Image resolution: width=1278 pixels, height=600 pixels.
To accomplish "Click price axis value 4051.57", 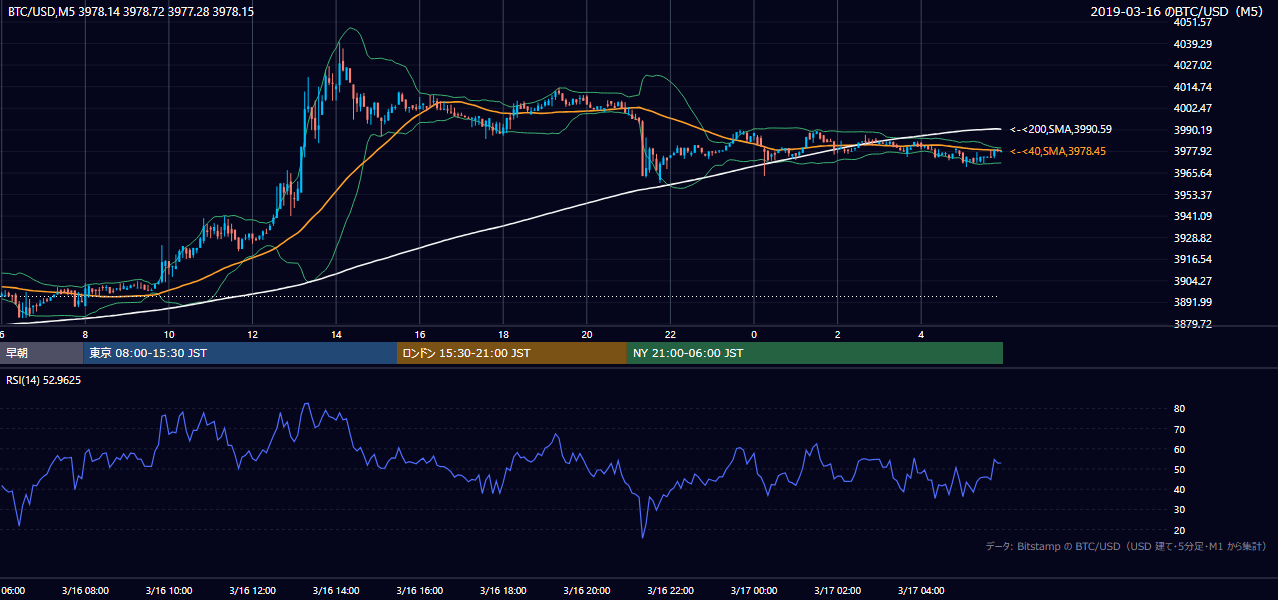I will click(1193, 23).
